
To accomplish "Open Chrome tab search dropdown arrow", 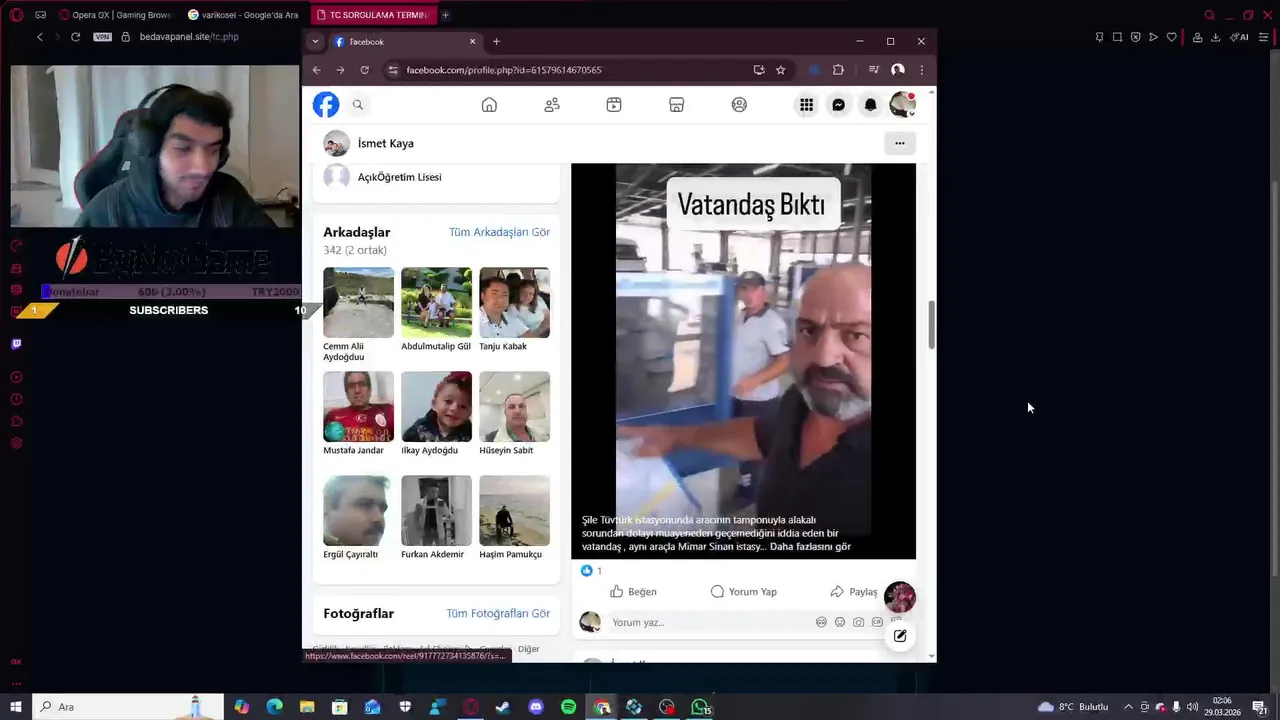I will [315, 42].
